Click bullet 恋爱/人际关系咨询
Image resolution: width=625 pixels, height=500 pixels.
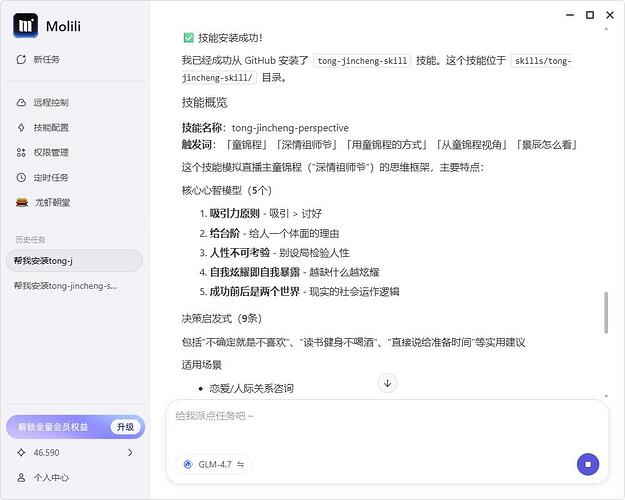coord(252,388)
